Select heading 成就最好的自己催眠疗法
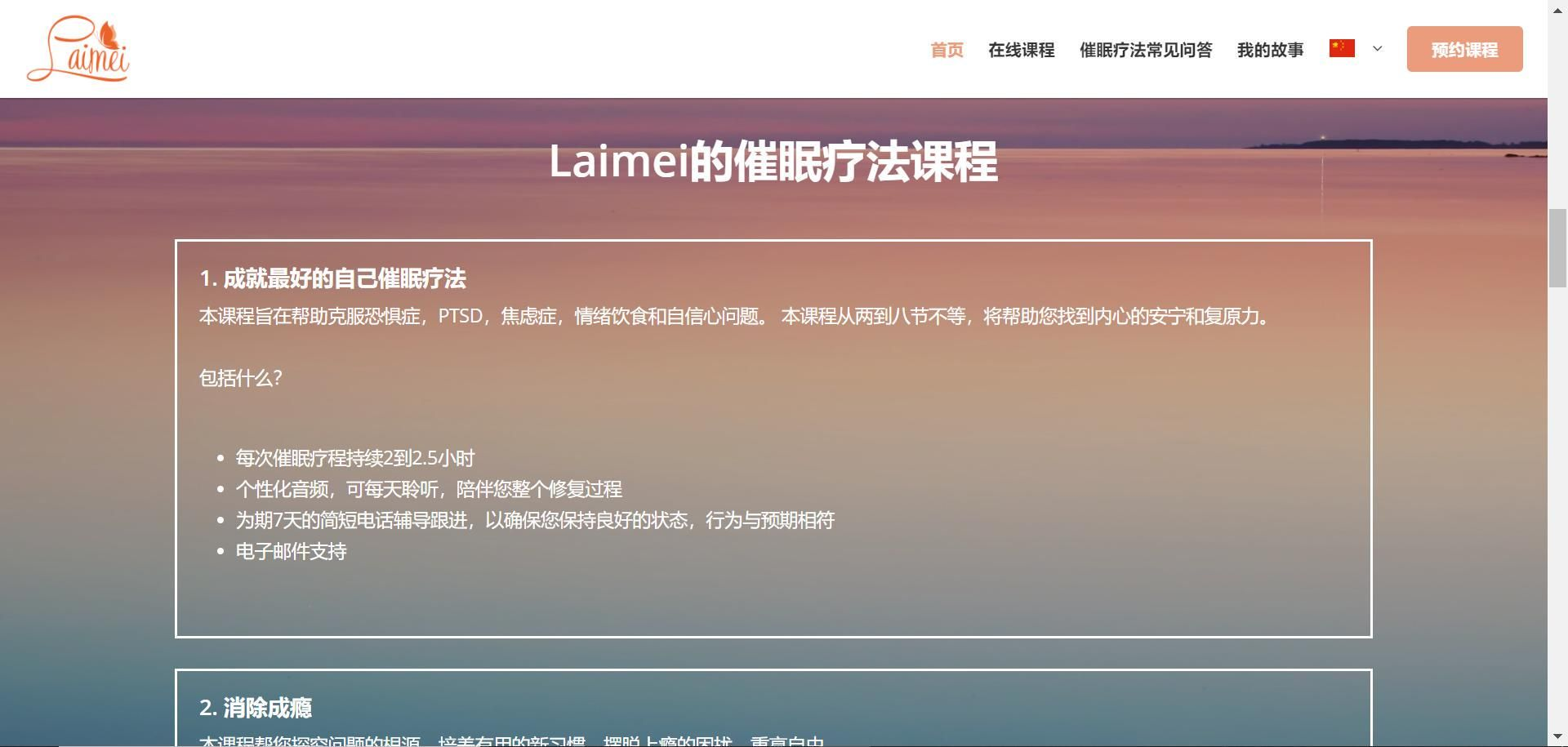 tap(333, 279)
